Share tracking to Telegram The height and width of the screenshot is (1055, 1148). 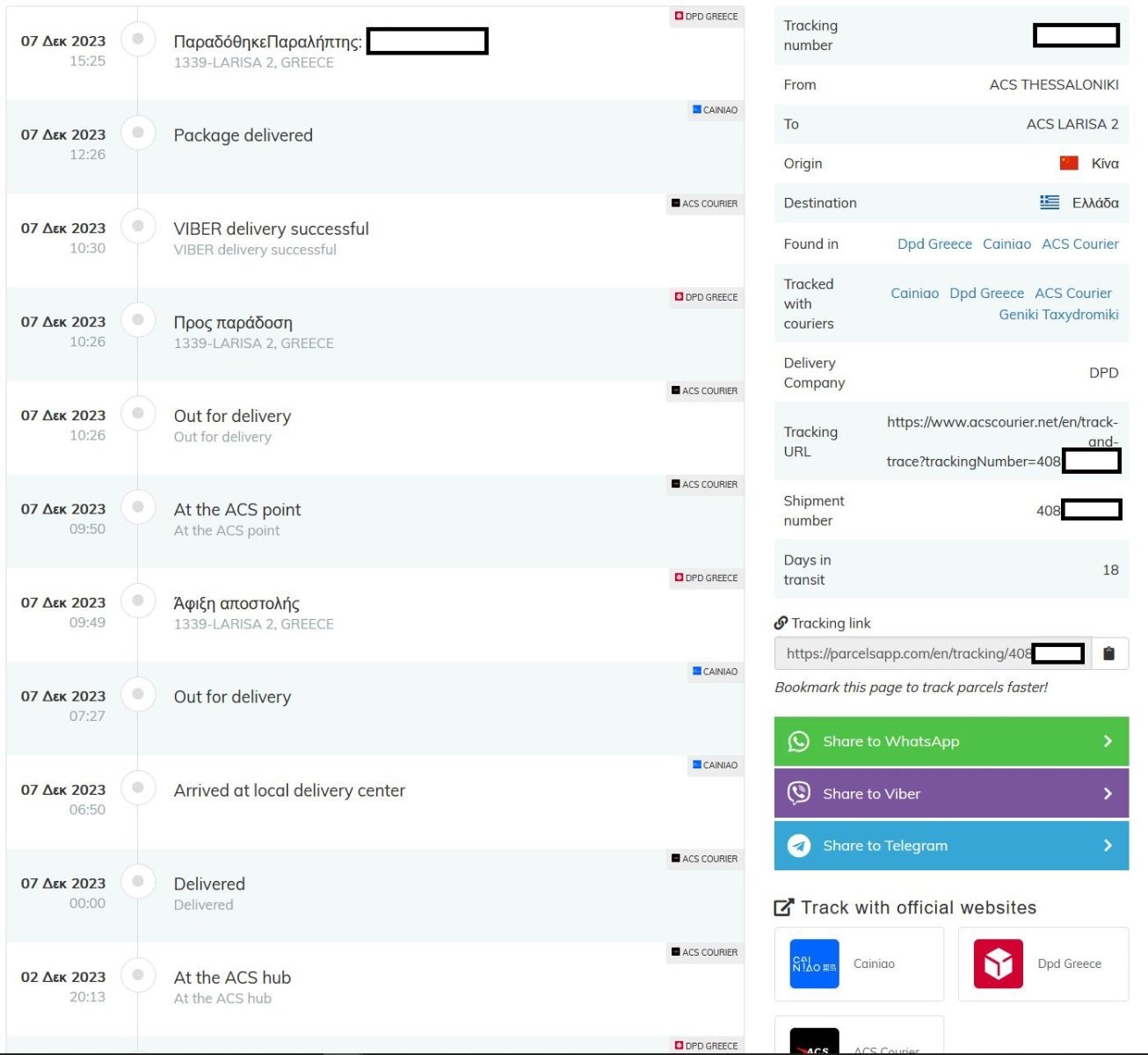[951, 846]
